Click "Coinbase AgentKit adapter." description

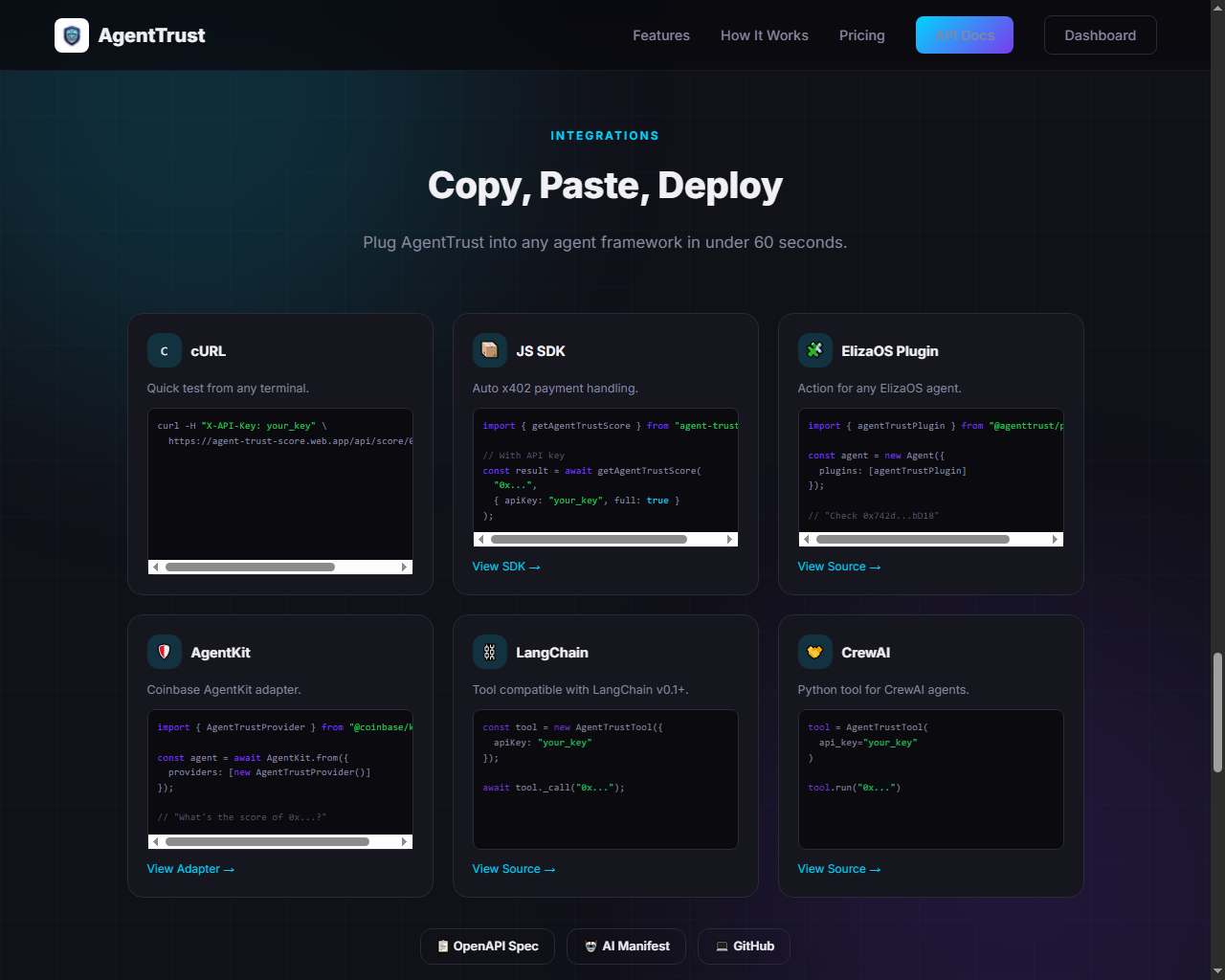click(x=224, y=690)
